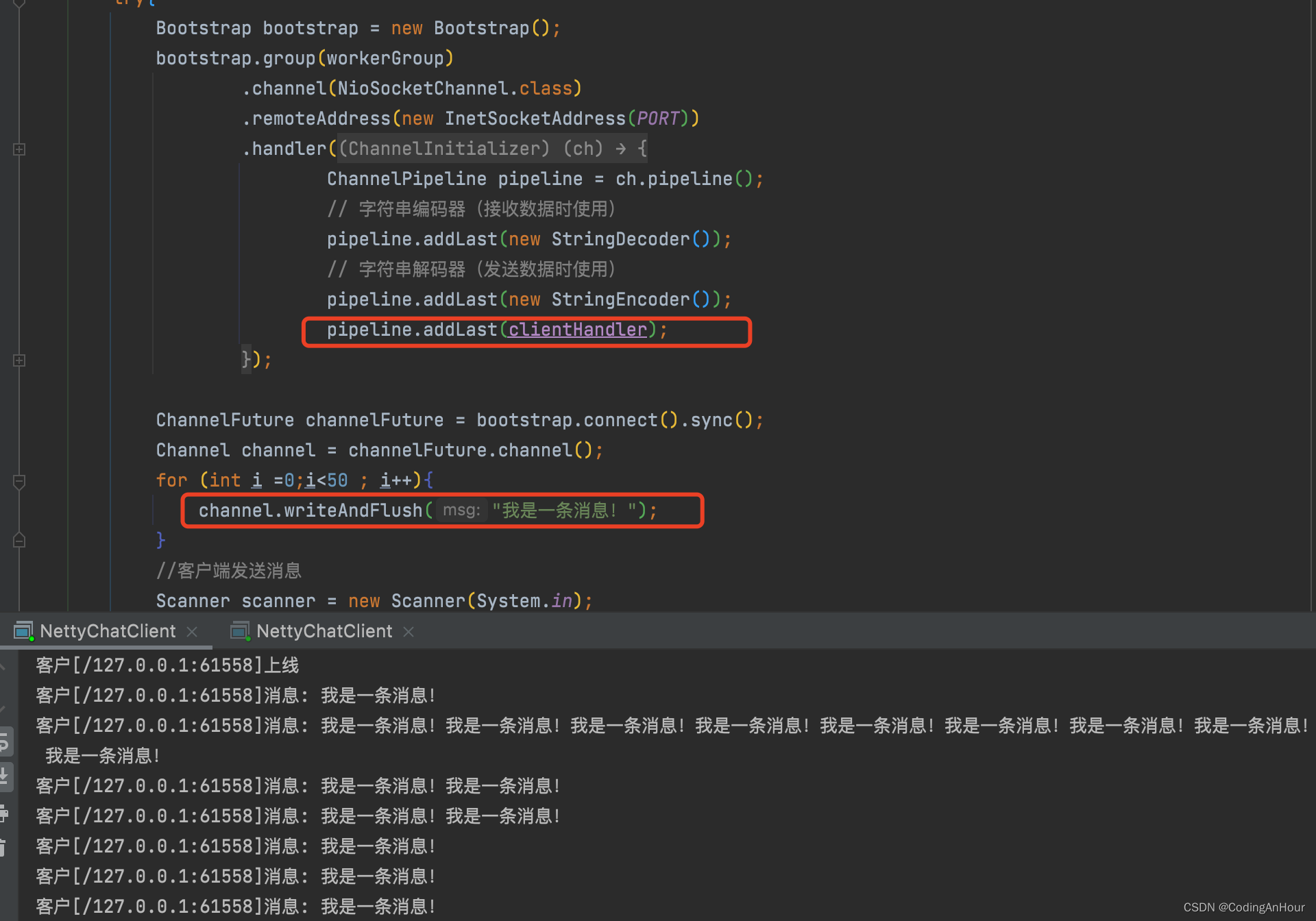Click workerGroup in bootstrap.group call

click(385, 58)
